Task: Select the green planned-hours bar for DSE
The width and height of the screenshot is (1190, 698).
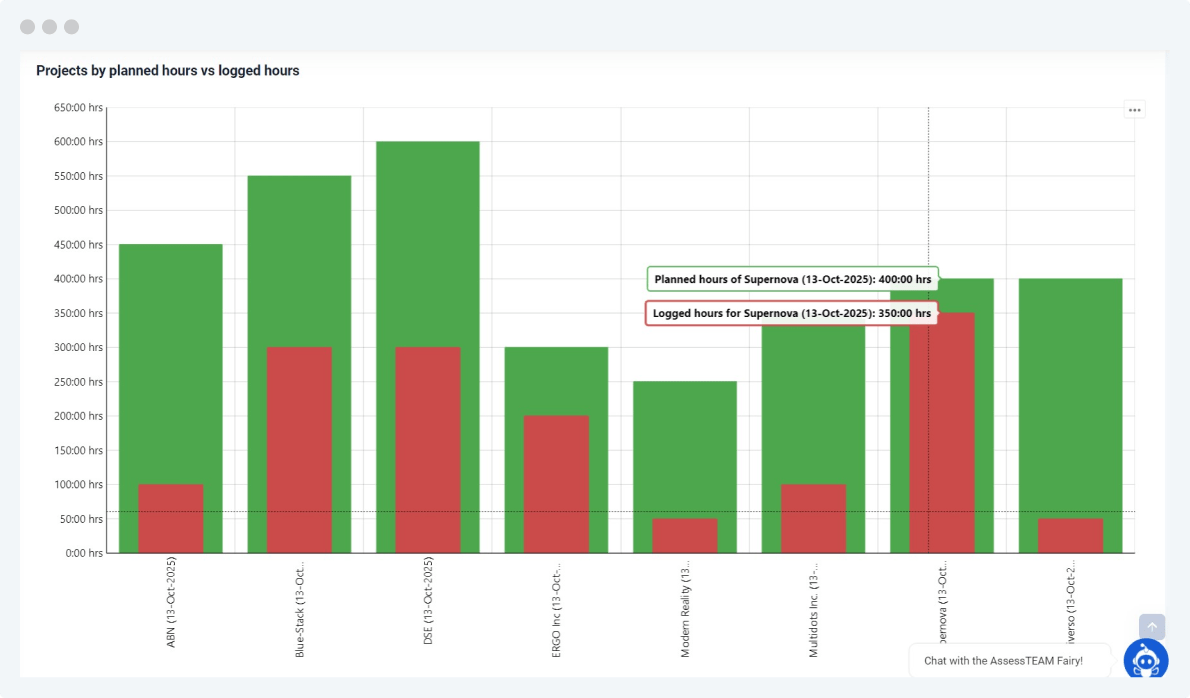Action: pos(428,240)
